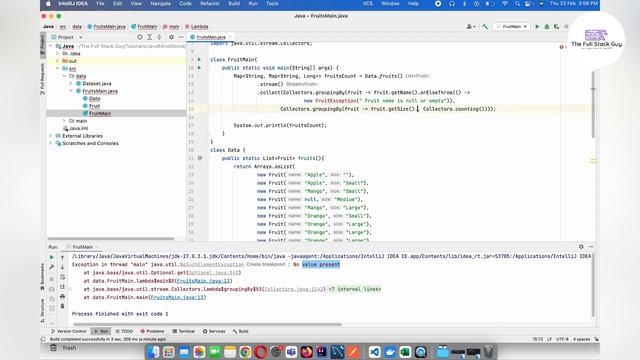Toggle scroll to end icon in Run panel
Image resolution: width=640 pixels, height=360 pixels.
click(62, 287)
